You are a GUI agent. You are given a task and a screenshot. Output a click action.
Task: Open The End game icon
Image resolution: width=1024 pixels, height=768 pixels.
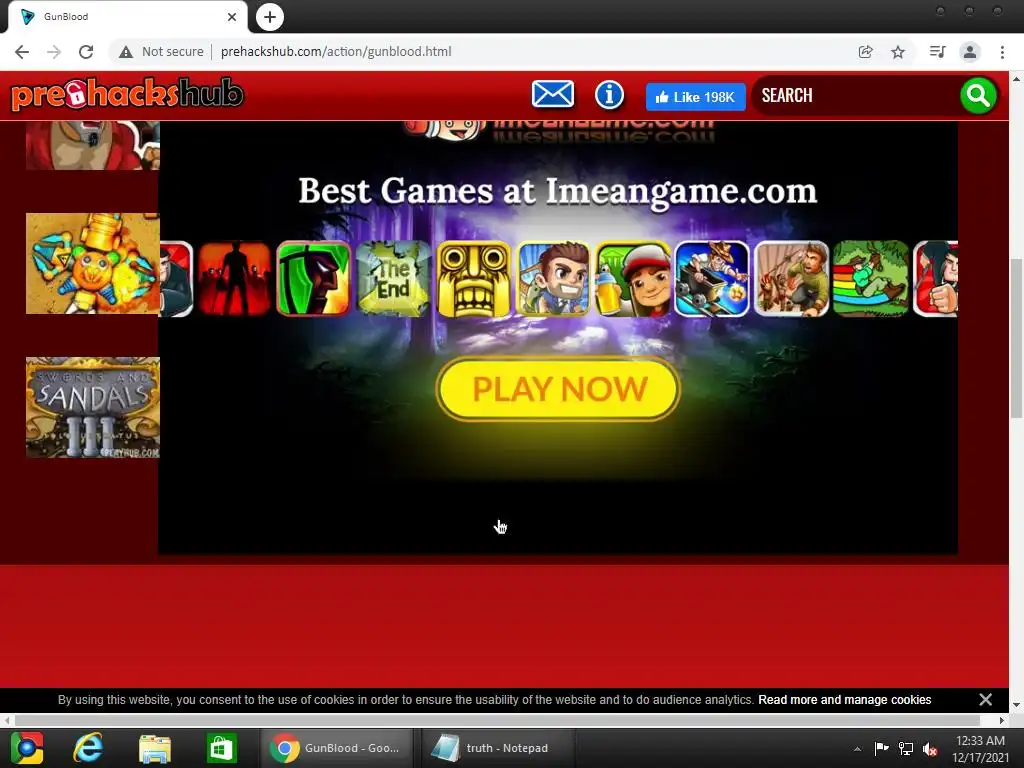point(393,279)
